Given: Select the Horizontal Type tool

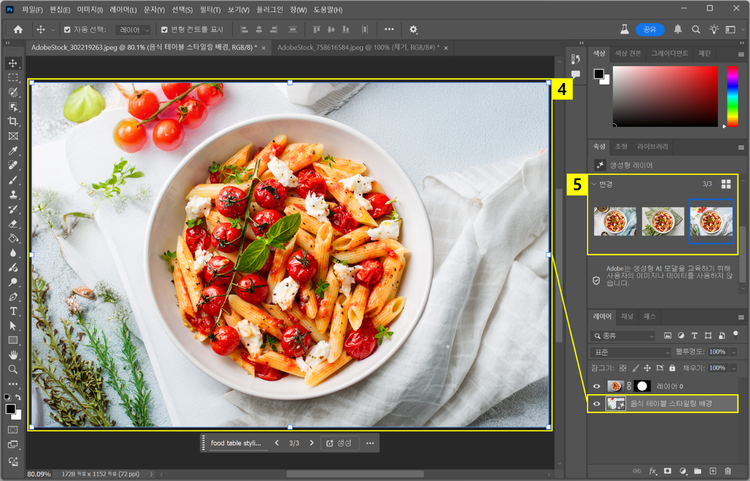Looking at the screenshot, I should [13, 311].
